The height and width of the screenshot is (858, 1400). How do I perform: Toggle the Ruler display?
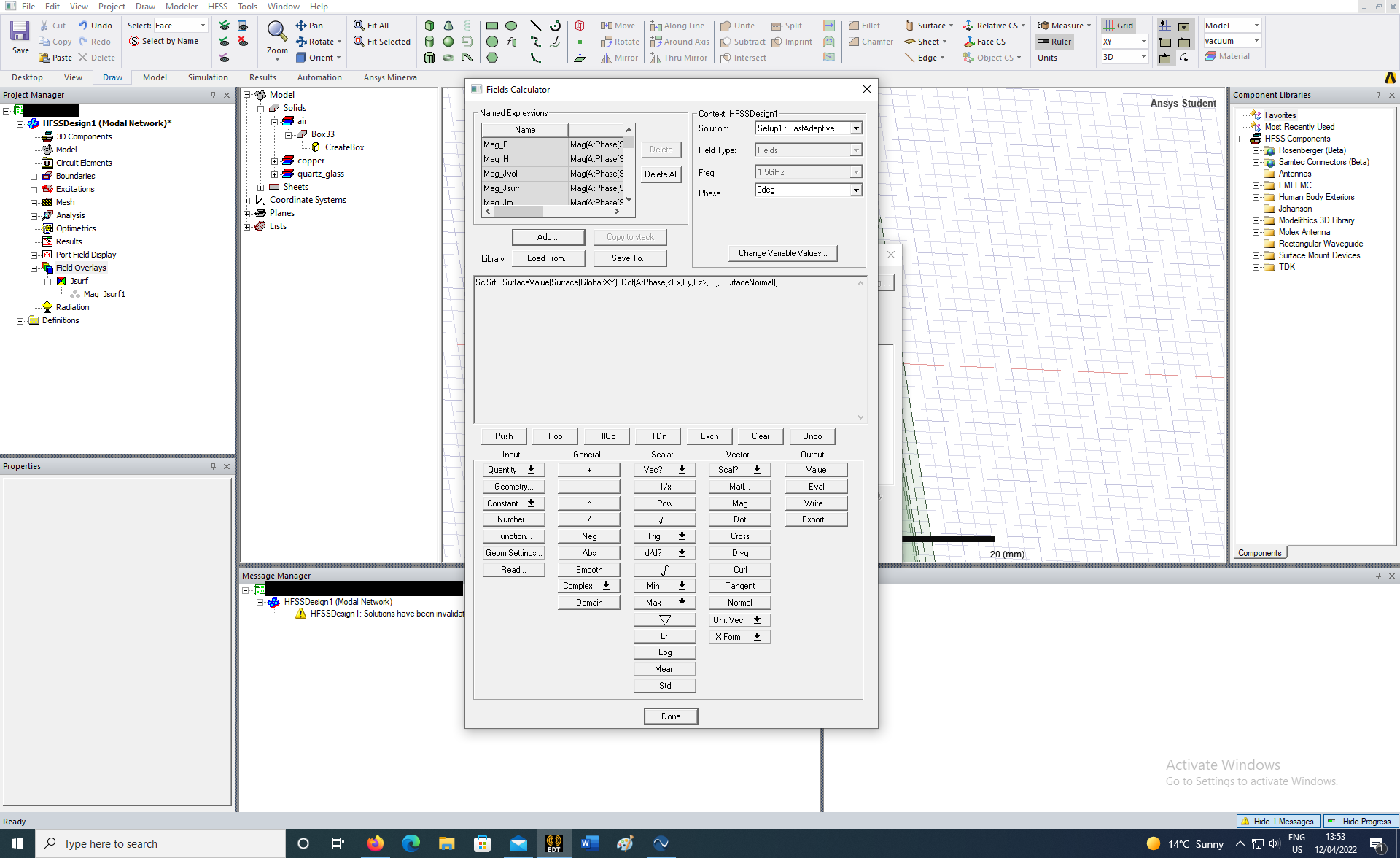pos(1054,42)
